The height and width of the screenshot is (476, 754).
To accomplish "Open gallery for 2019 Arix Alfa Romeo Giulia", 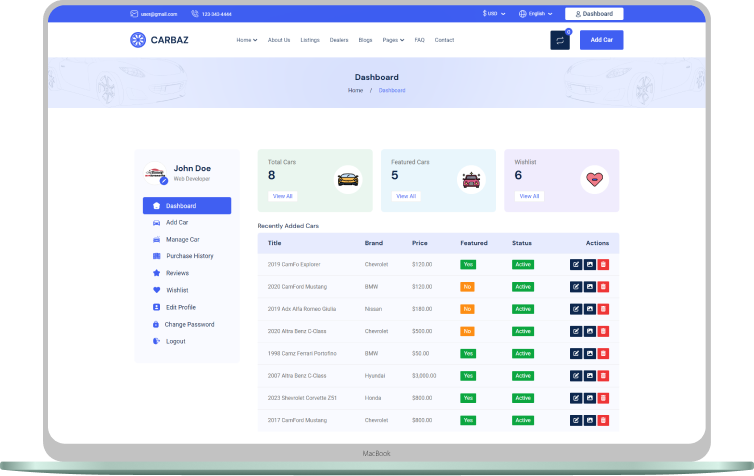I will pos(589,309).
